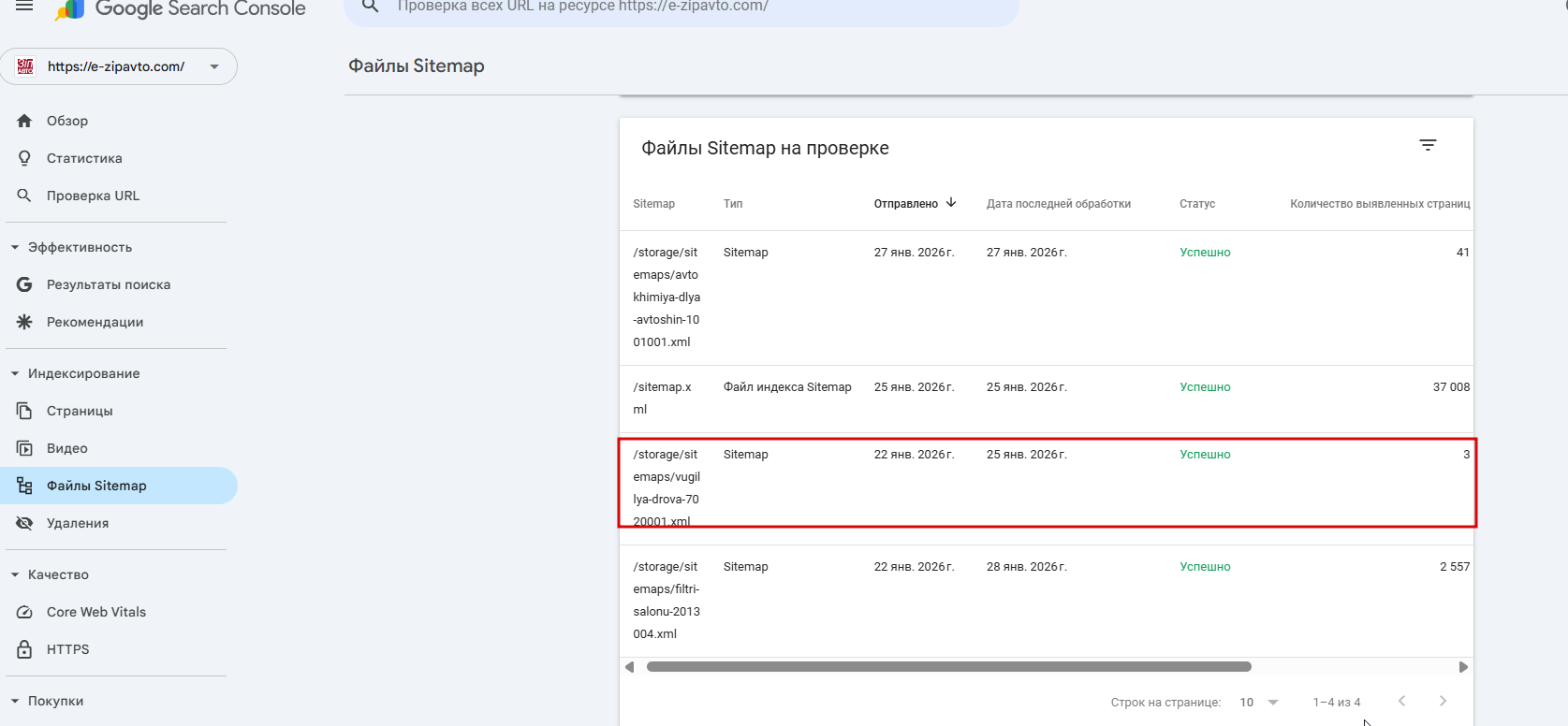Click the HTTPS lock icon
1568x726 pixels.
24,649
